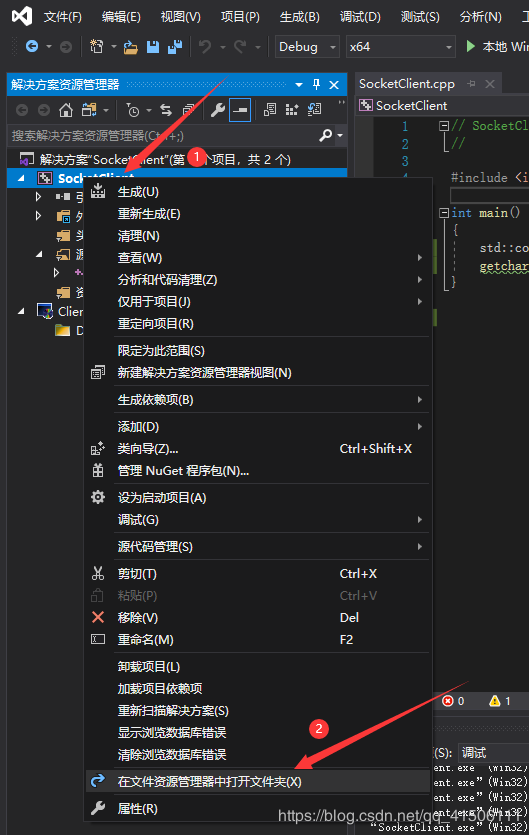Click the errors count button in Error List
Screen dimensions: 529x835
pyautogui.click(x=453, y=701)
